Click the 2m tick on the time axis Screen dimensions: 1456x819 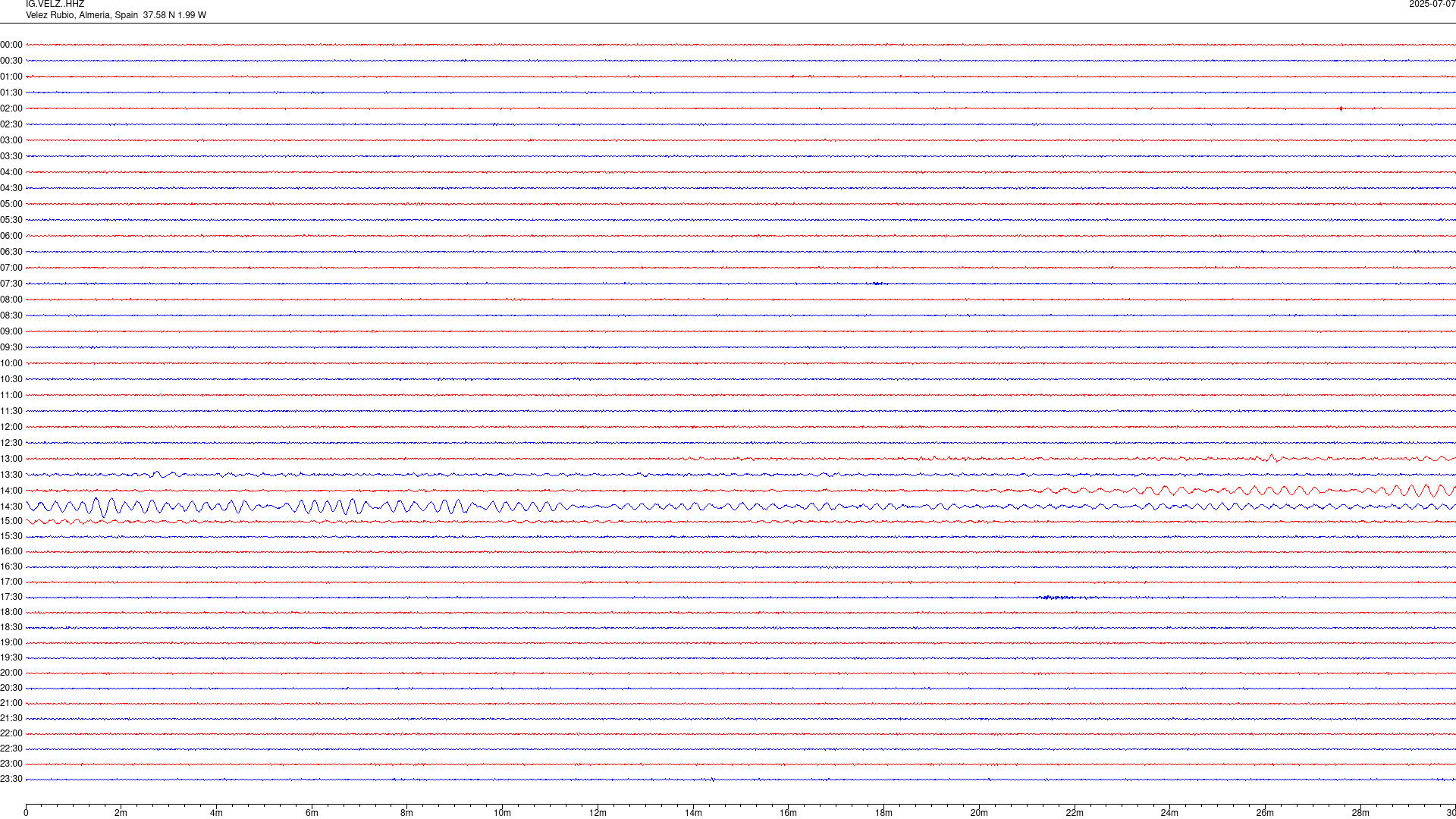121,813
